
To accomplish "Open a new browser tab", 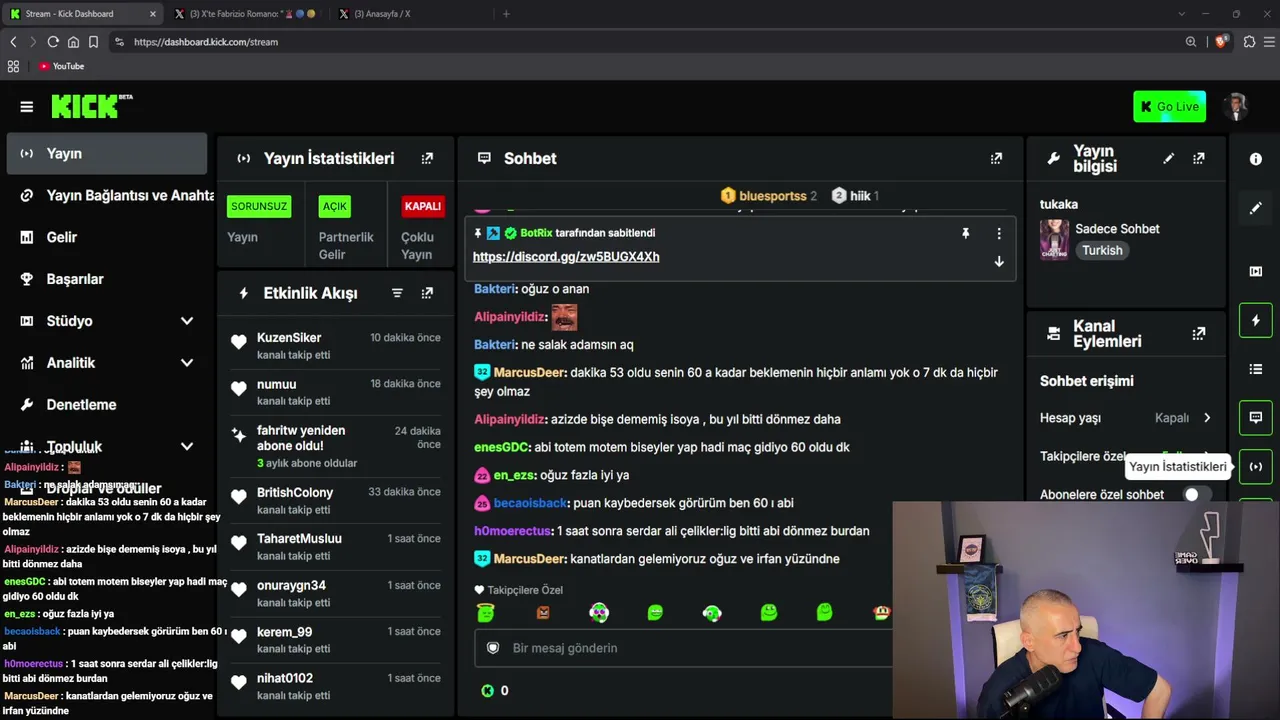I will (506, 14).
